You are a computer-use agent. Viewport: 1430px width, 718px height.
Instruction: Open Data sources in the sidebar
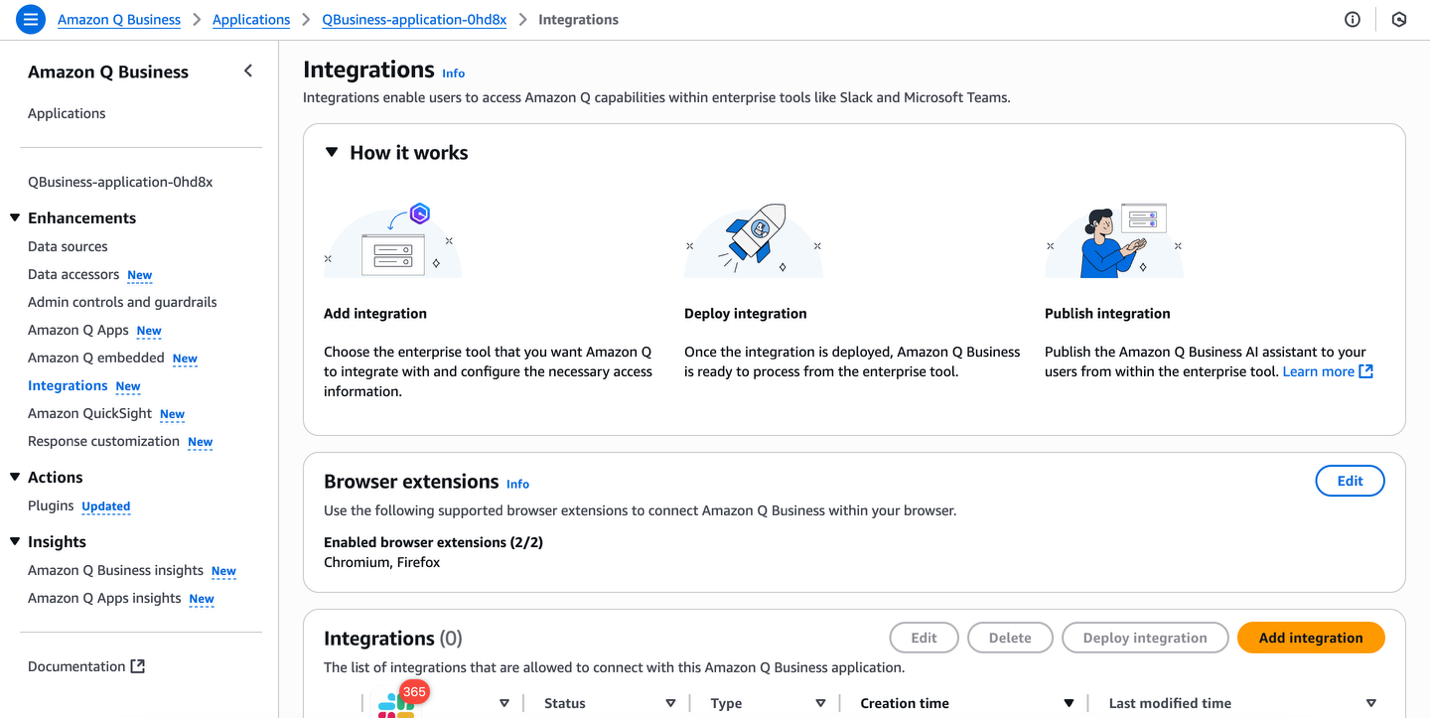point(68,246)
